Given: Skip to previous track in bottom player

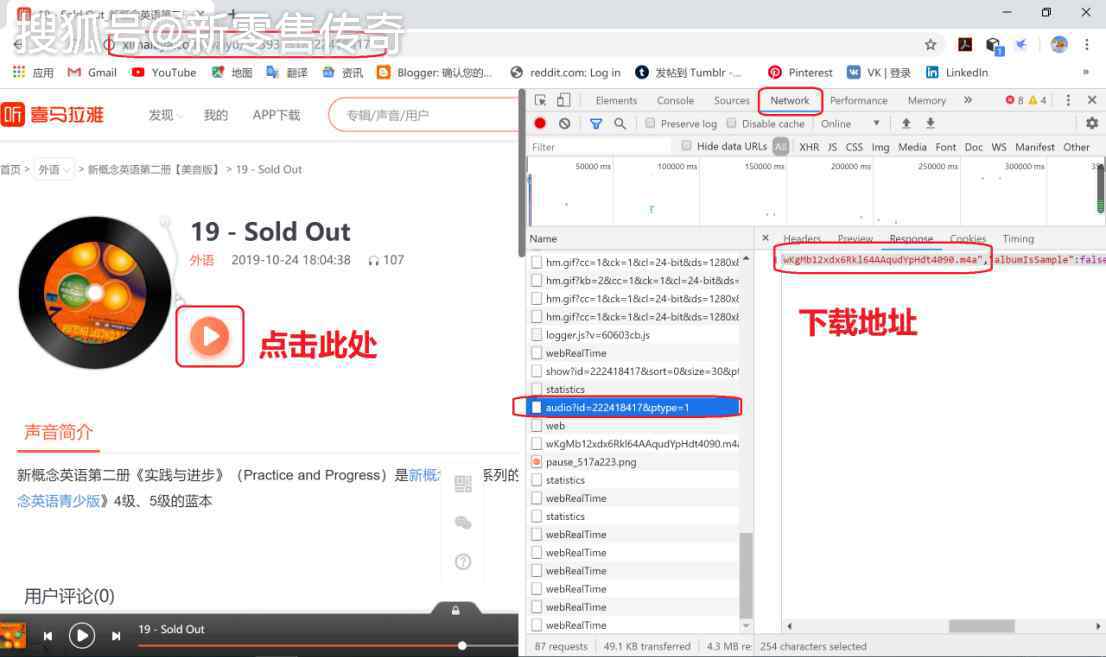Looking at the screenshot, I should point(47,636).
